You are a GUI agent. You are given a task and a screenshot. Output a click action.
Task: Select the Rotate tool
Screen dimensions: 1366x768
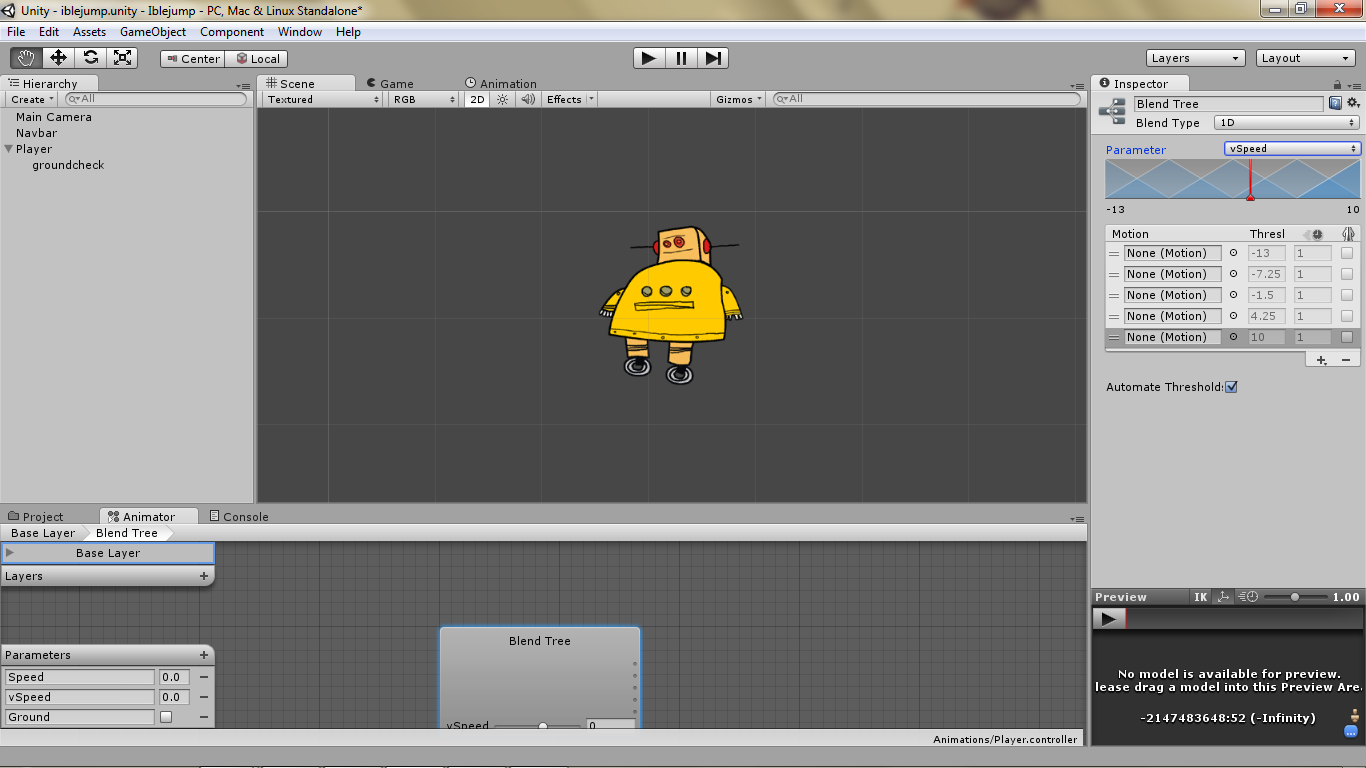[x=90, y=58]
